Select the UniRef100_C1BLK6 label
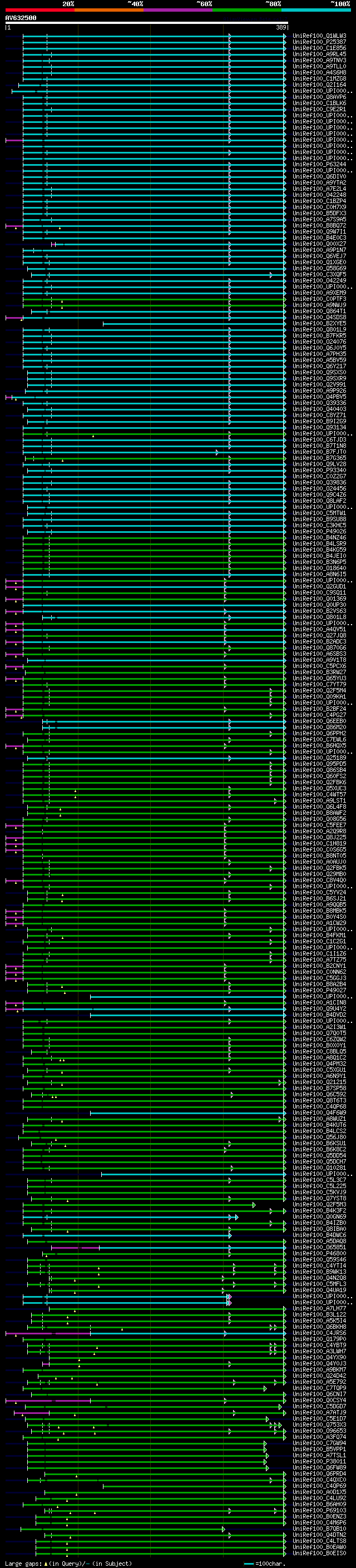356x1568 pixels. pyautogui.click(x=319, y=103)
